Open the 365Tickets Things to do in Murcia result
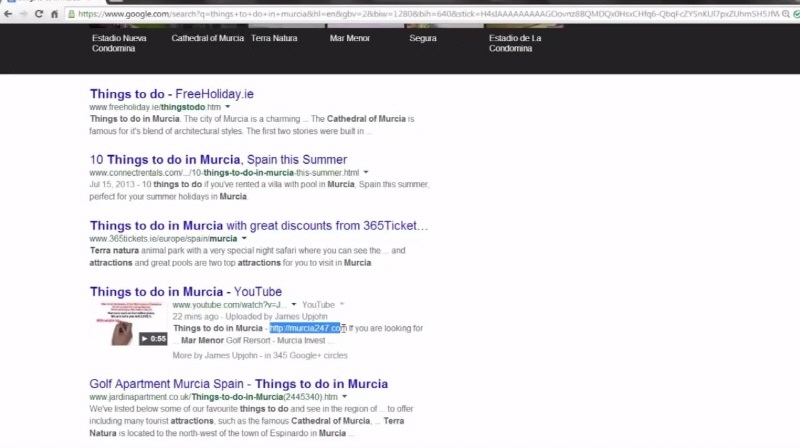 (x=259, y=226)
